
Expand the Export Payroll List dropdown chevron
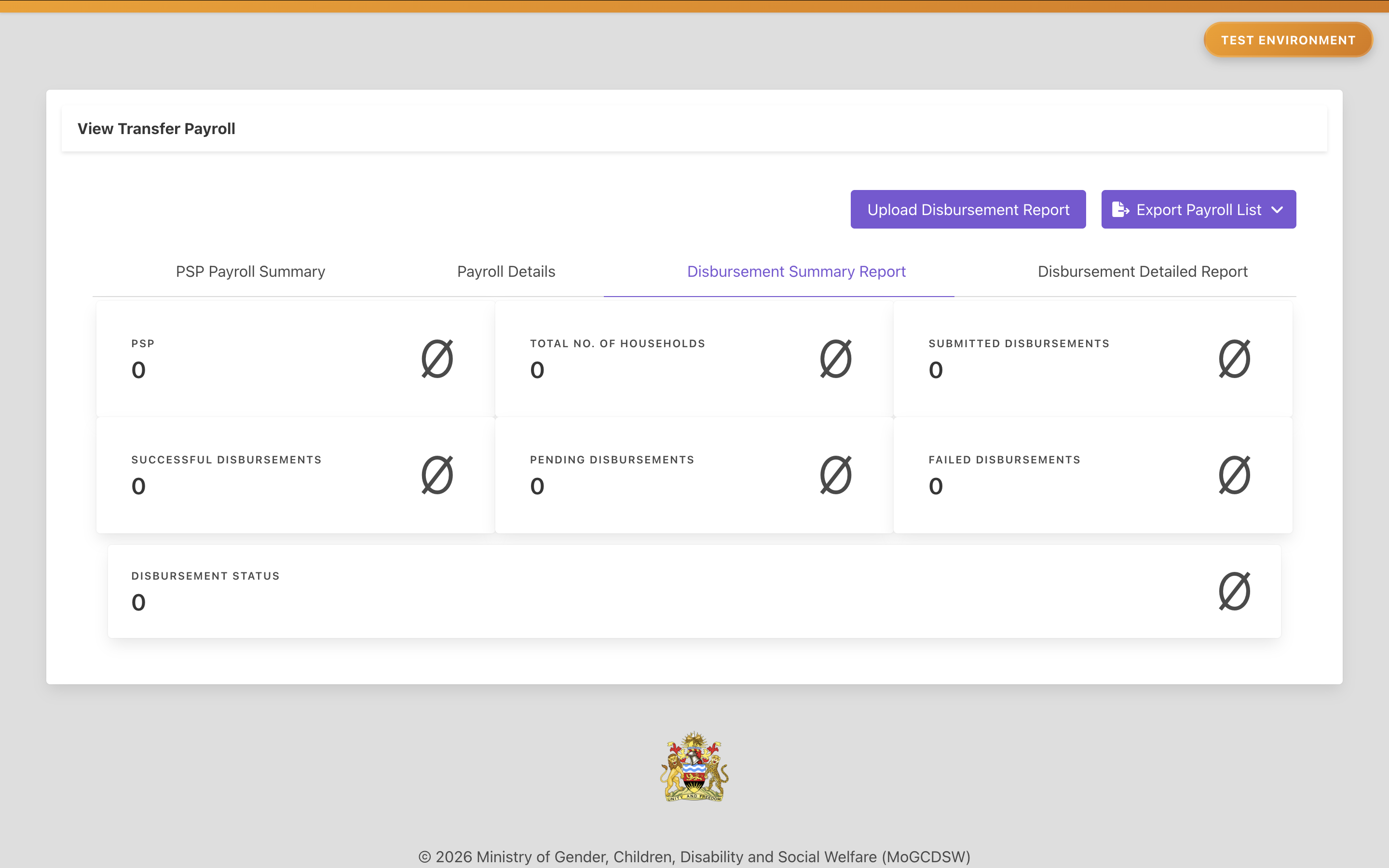tap(1277, 210)
